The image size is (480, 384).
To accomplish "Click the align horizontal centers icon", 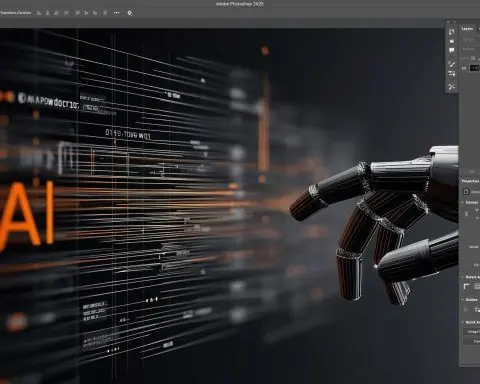I will click(48, 13).
